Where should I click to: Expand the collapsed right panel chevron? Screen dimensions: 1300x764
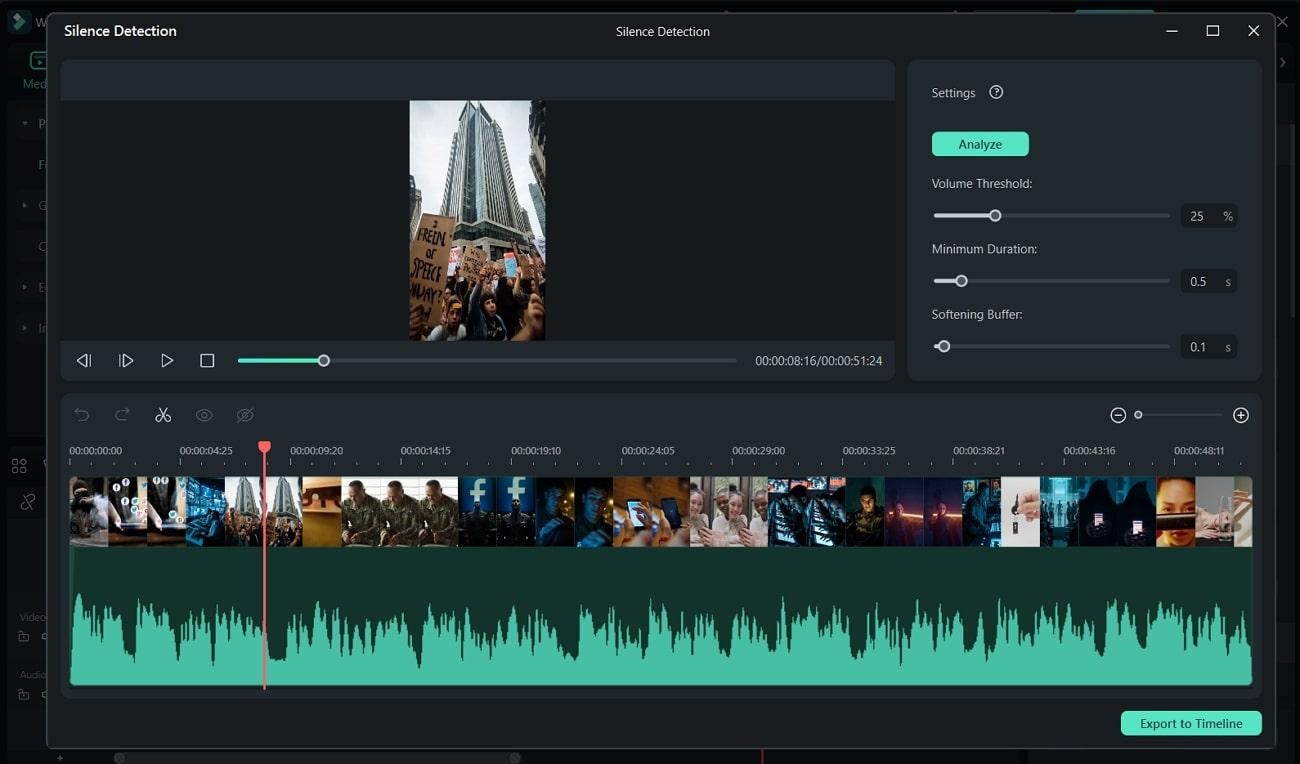[x=1284, y=61]
